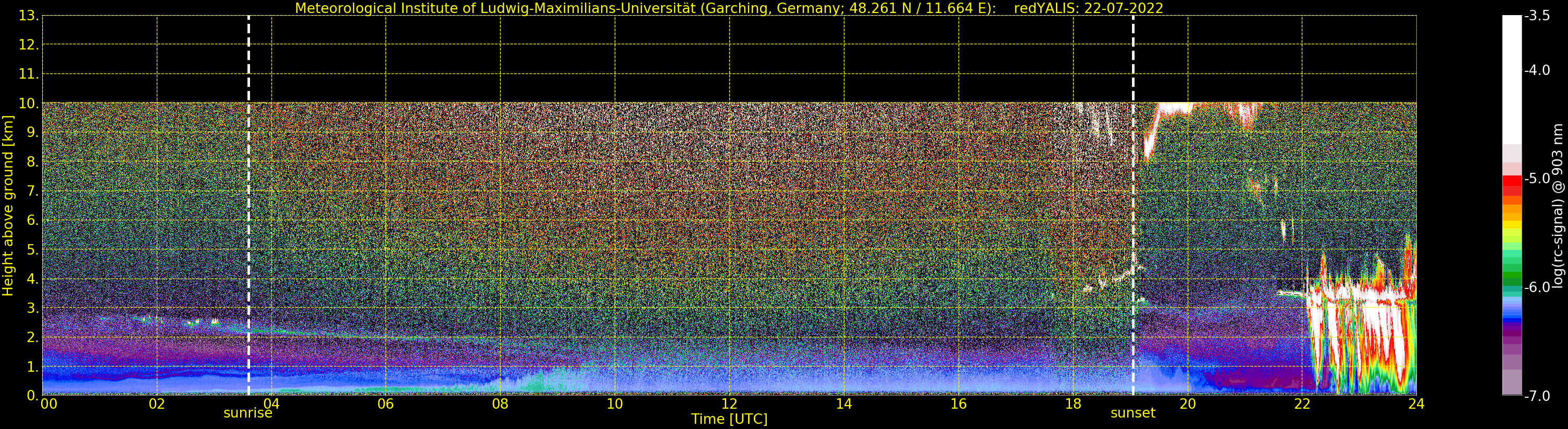This screenshot has height=429, width=1568.
Task: Click the height axis tick '7.'
Action: [32, 191]
